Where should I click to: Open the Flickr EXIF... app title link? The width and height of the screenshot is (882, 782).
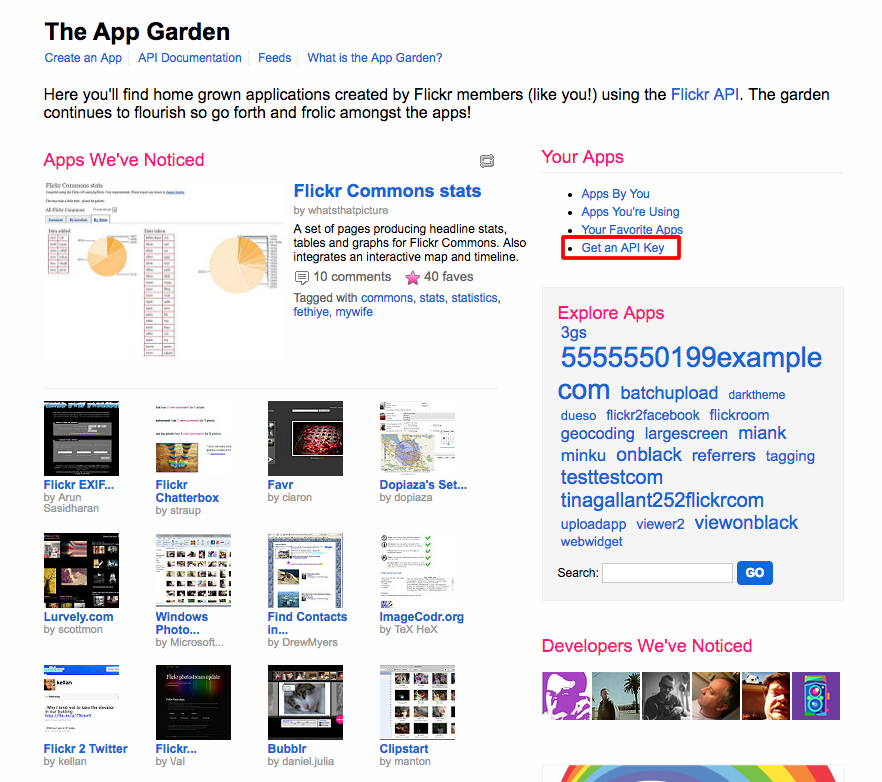tap(79, 485)
